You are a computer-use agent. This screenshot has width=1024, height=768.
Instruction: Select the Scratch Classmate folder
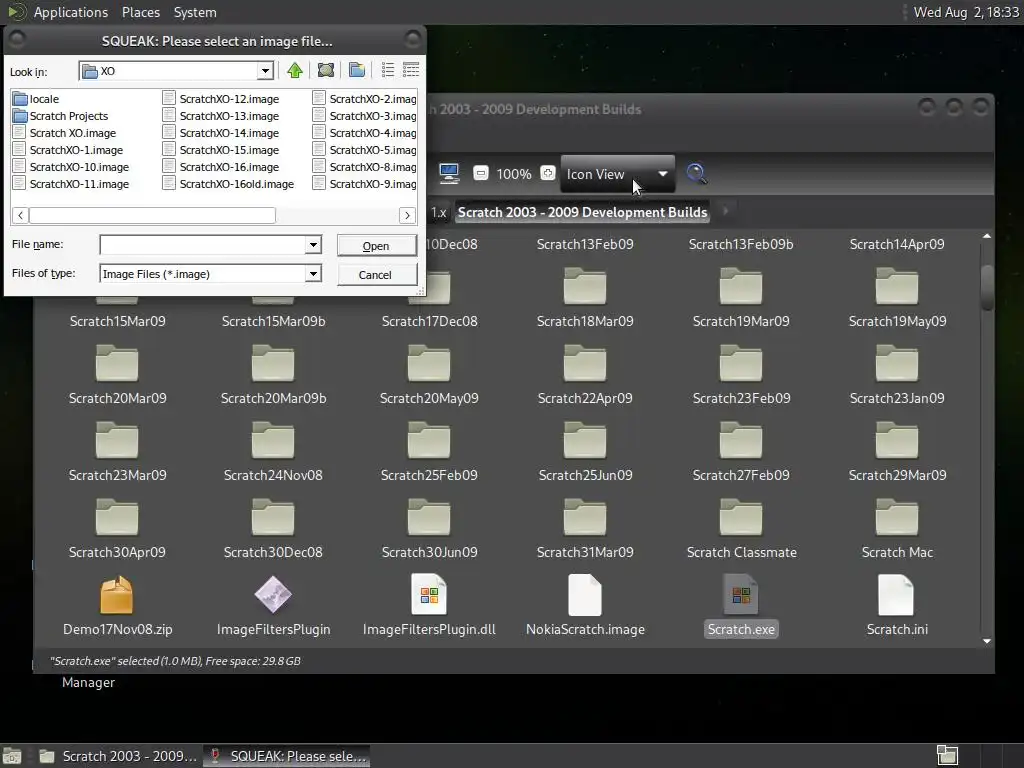[x=741, y=529]
